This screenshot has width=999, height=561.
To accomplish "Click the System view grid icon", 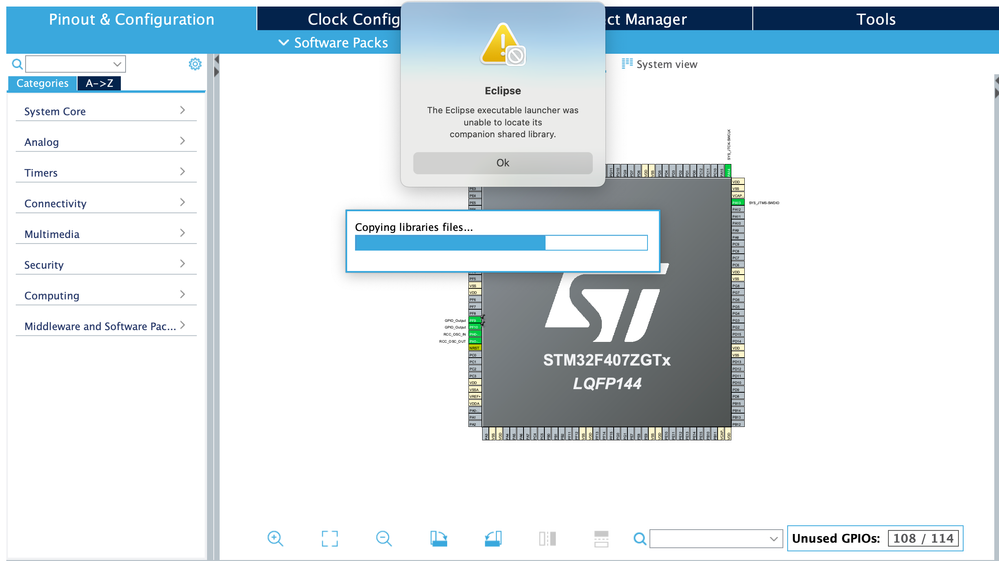I will pyautogui.click(x=627, y=64).
